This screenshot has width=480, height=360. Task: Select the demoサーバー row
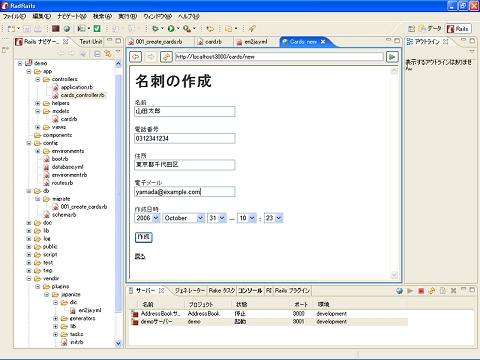point(268,322)
